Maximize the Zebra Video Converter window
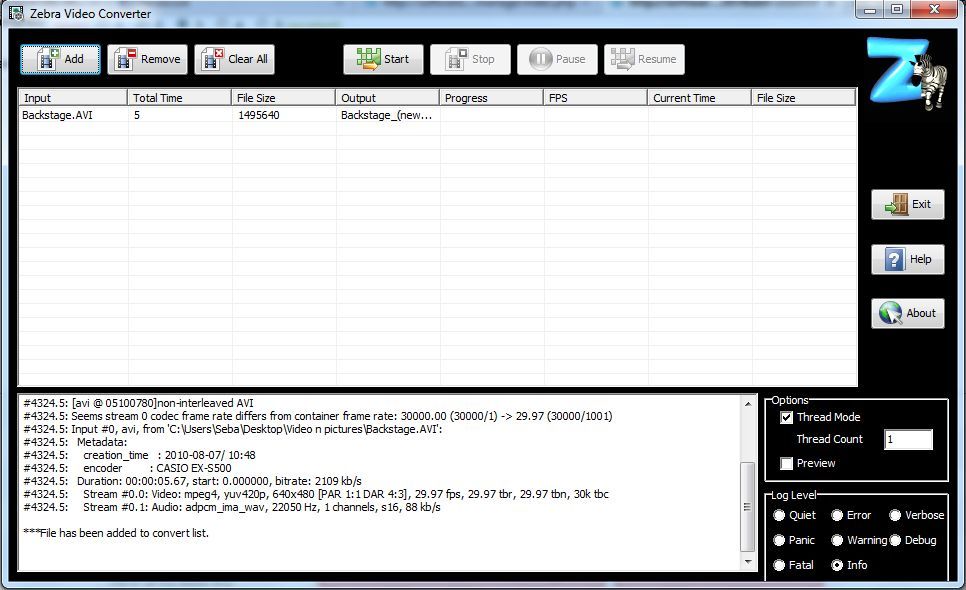 pos(897,10)
